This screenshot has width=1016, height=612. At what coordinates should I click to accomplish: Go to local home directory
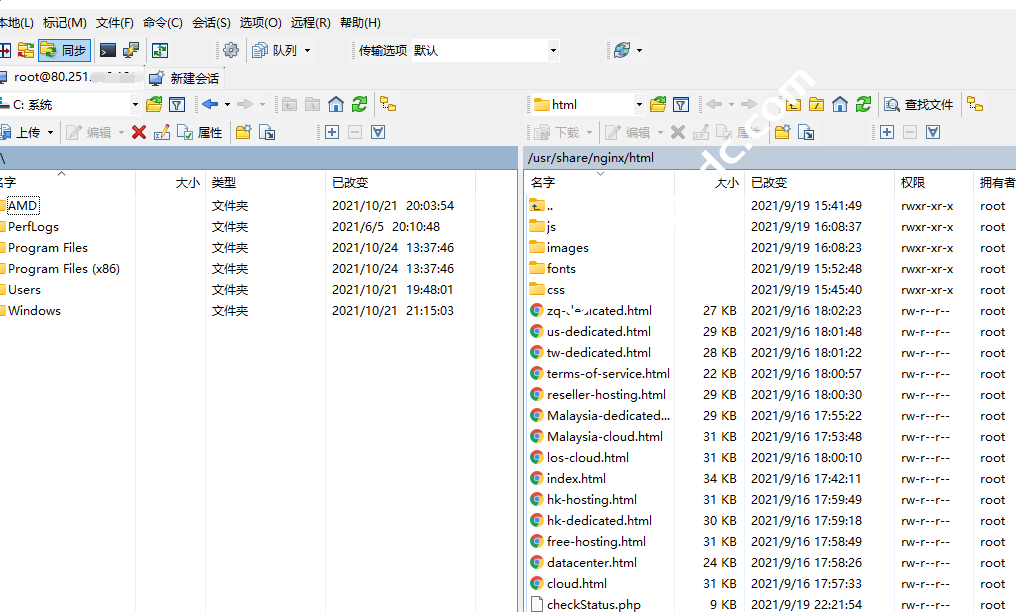click(336, 104)
